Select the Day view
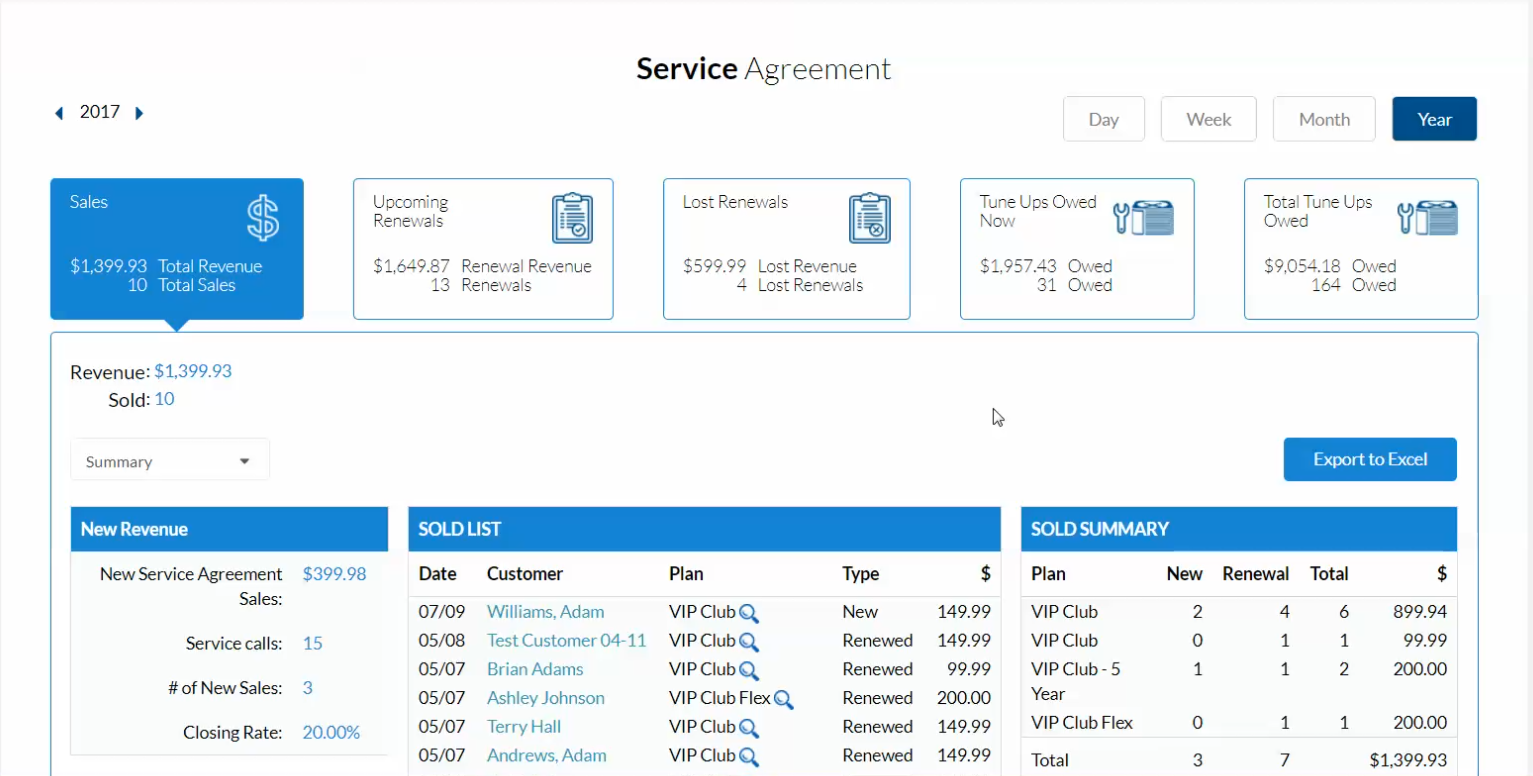Screen dimensions: 1533x776 (1104, 118)
